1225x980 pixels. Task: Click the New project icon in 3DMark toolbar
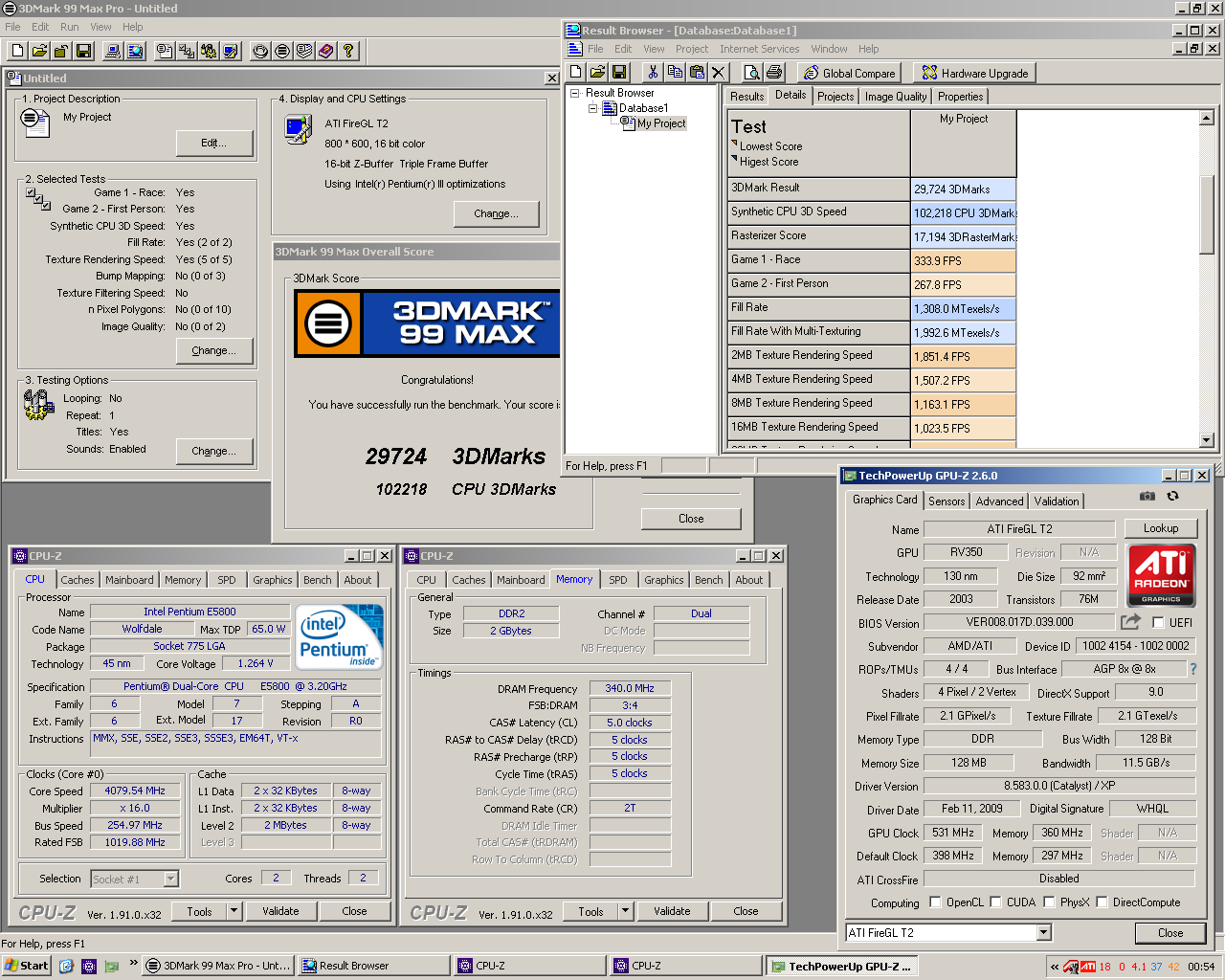pos(17,51)
